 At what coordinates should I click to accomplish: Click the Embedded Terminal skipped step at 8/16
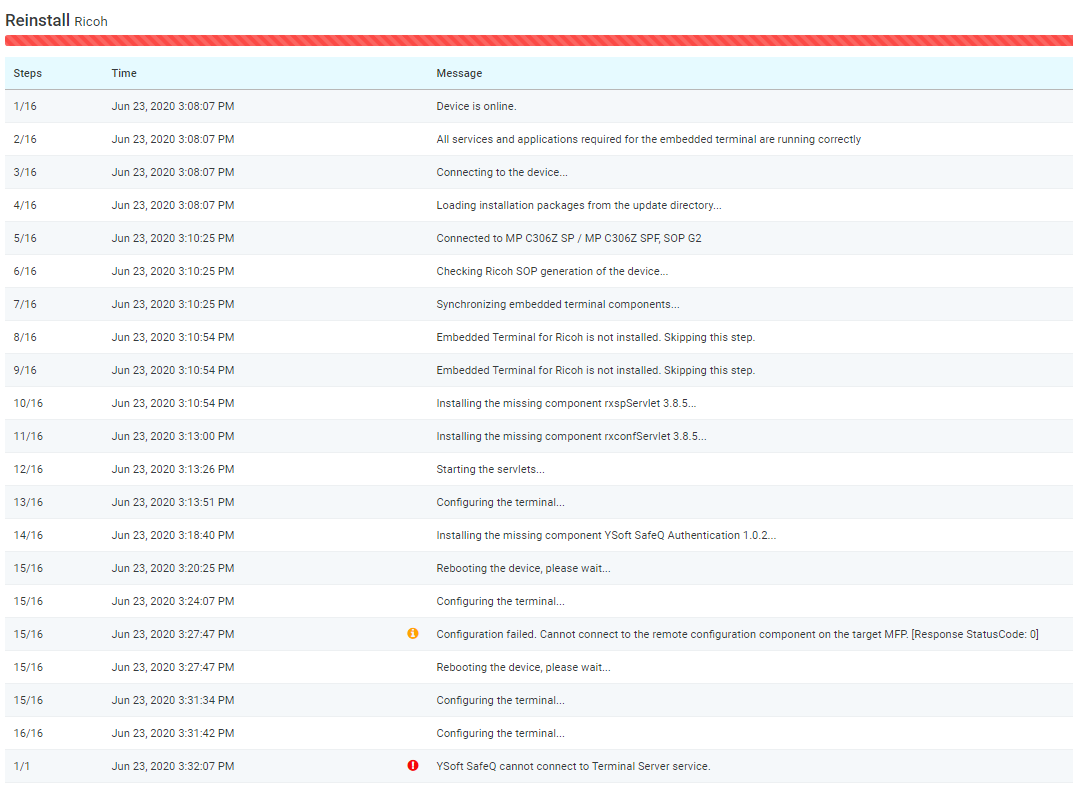(536, 337)
